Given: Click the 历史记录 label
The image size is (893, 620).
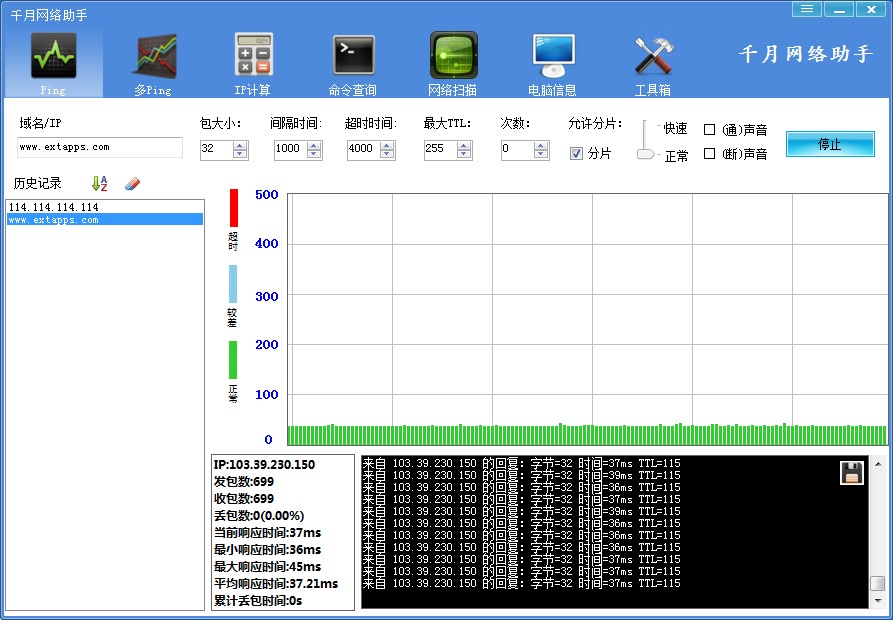Looking at the screenshot, I should [x=38, y=183].
